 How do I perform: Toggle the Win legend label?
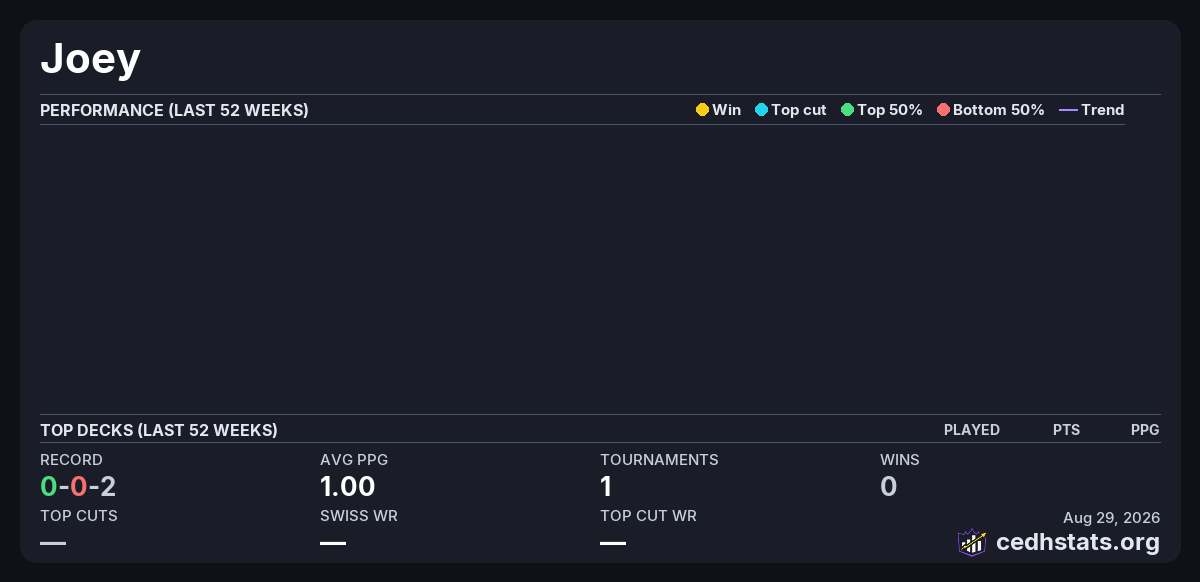(726, 110)
